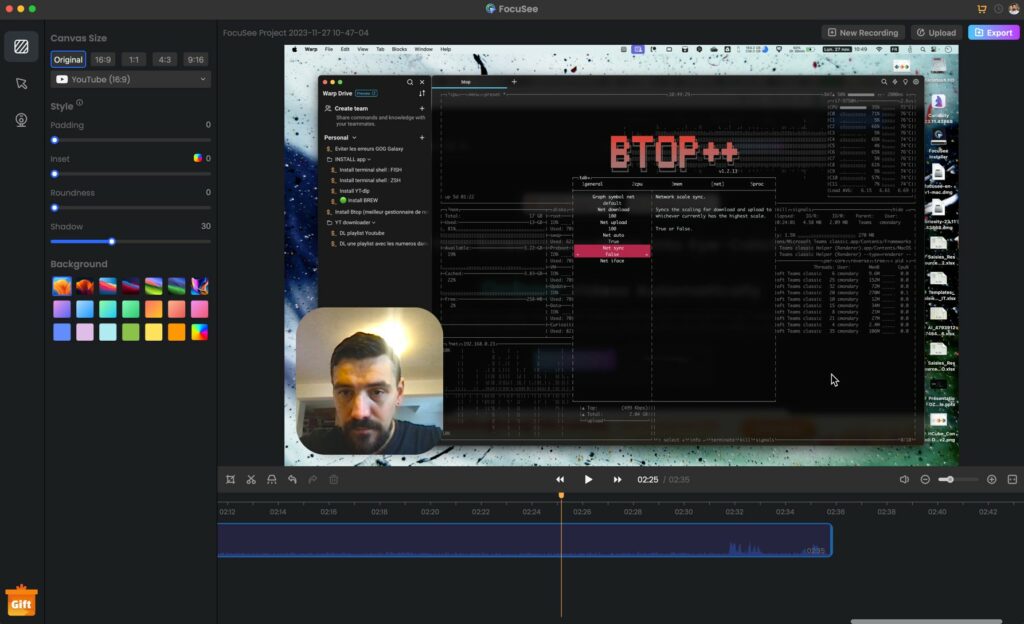Click the timeline zoom slider handle
The image size is (1024, 624).
(950, 480)
